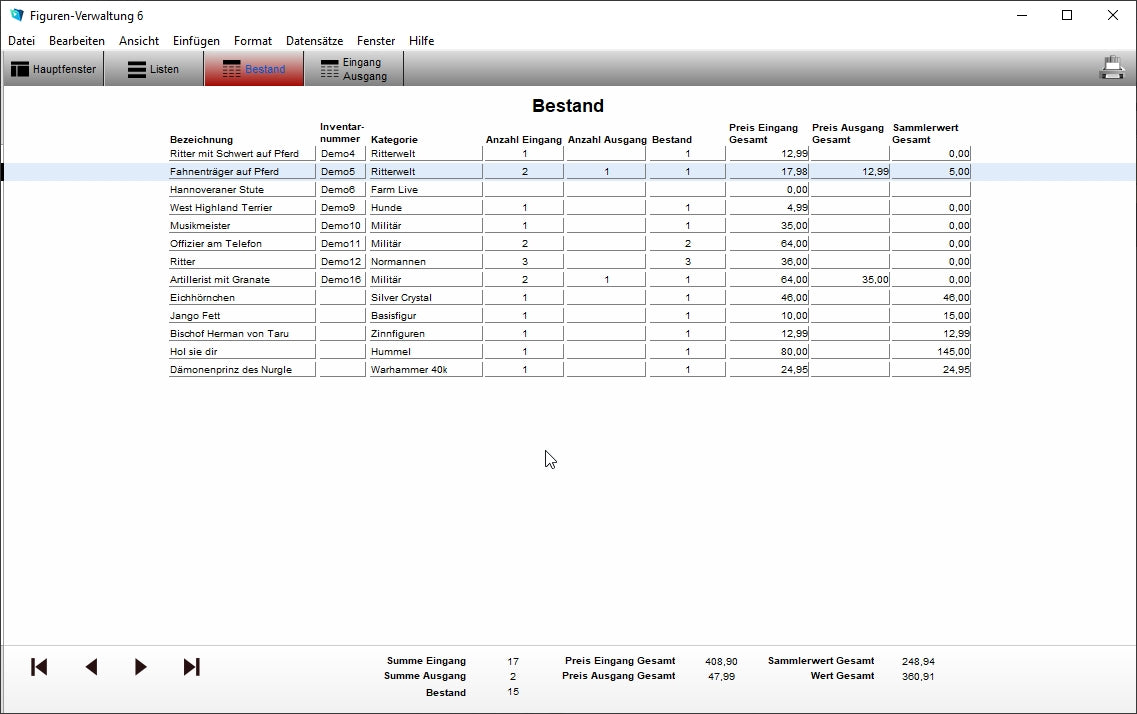Open the Hauptfenster view
Viewport: 1137px width, 714px height.
tap(54, 69)
